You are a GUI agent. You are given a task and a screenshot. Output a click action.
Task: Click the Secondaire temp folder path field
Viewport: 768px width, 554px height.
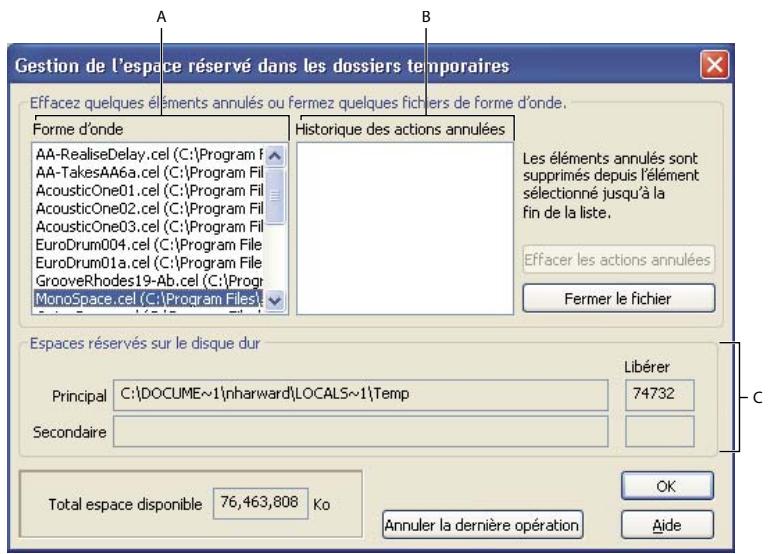coord(361,432)
